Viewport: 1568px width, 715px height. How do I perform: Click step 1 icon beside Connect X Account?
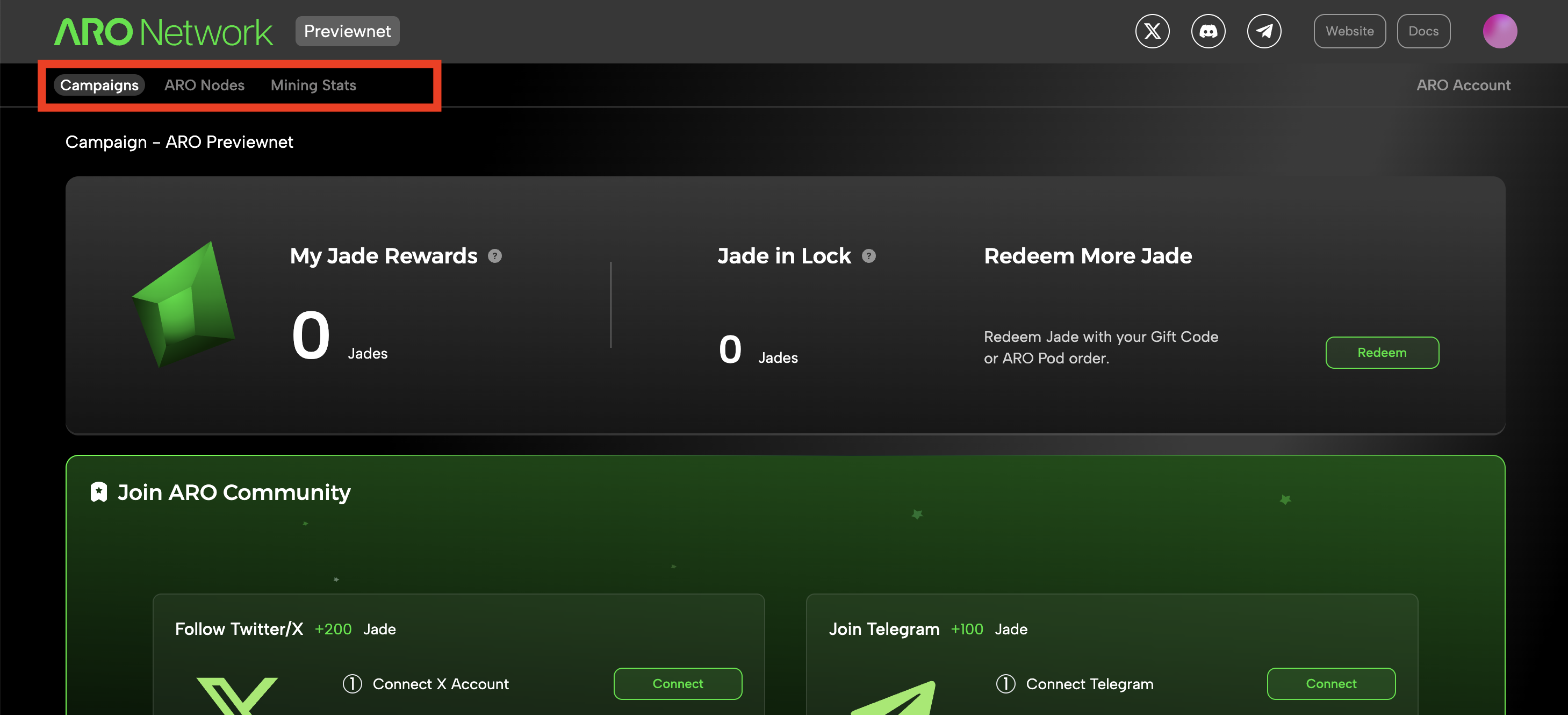(353, 684)
